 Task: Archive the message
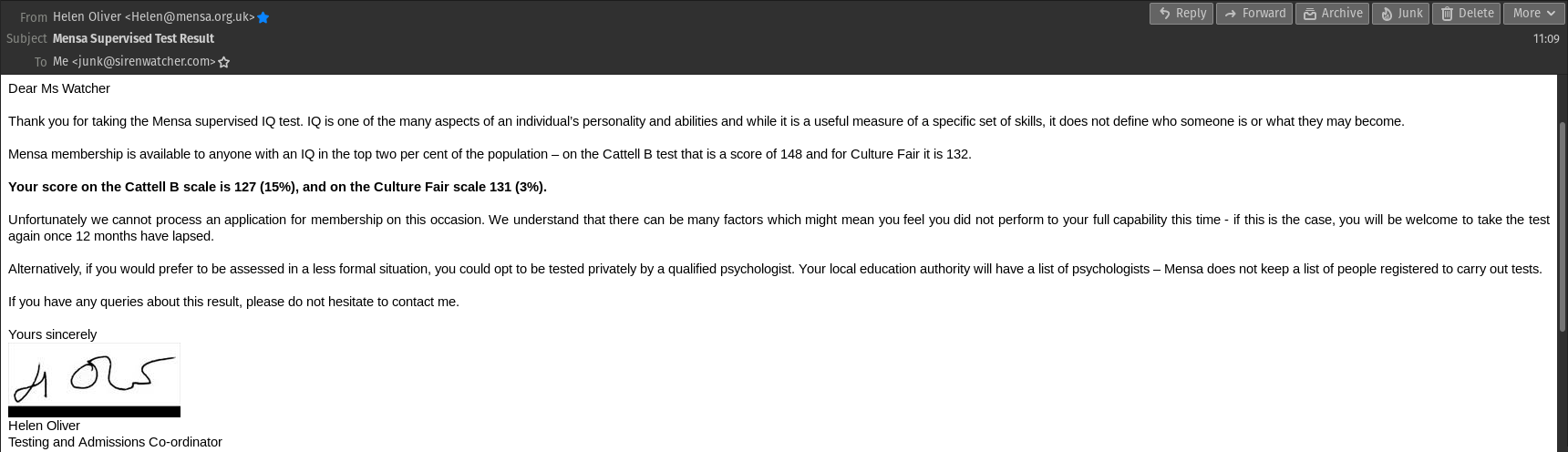(1332, 14)
